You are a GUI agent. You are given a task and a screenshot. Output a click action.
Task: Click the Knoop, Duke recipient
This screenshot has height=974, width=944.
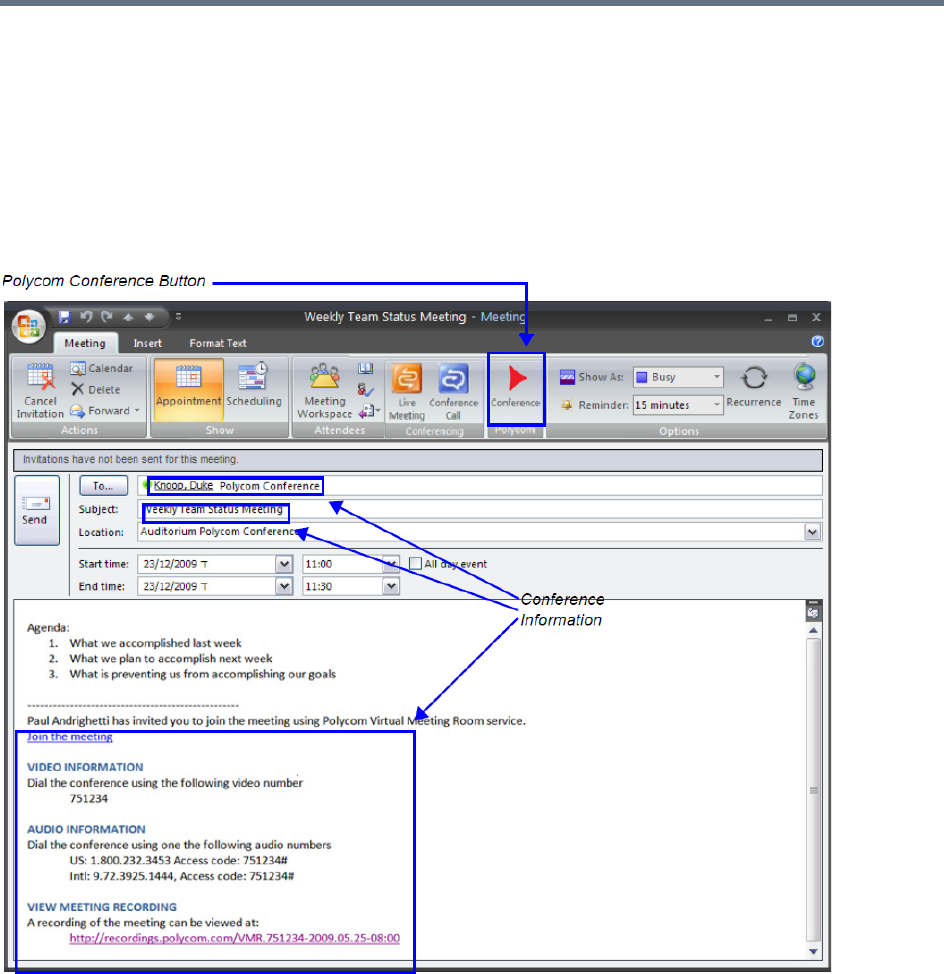coord(183,486)
